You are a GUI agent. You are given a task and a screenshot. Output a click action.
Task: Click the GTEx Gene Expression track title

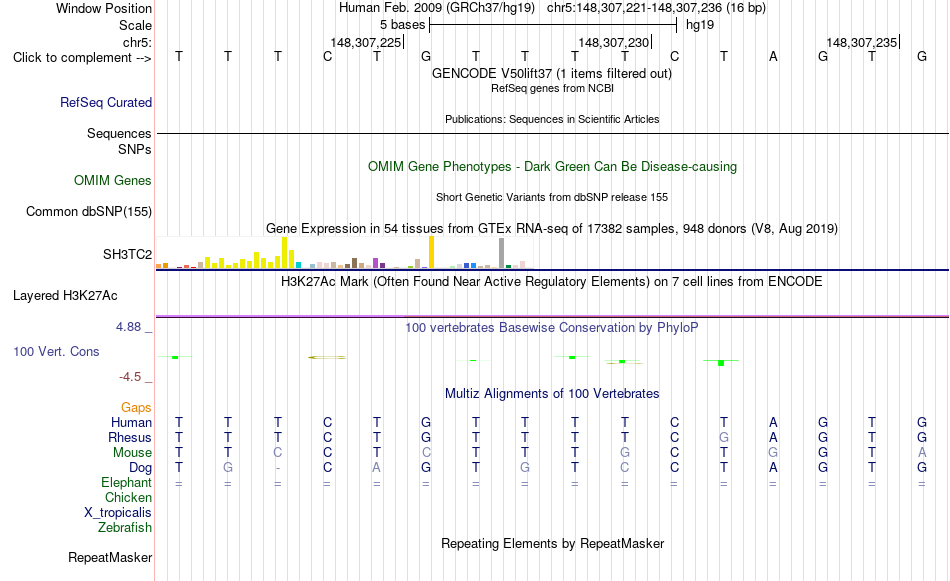tap(552, 228)
